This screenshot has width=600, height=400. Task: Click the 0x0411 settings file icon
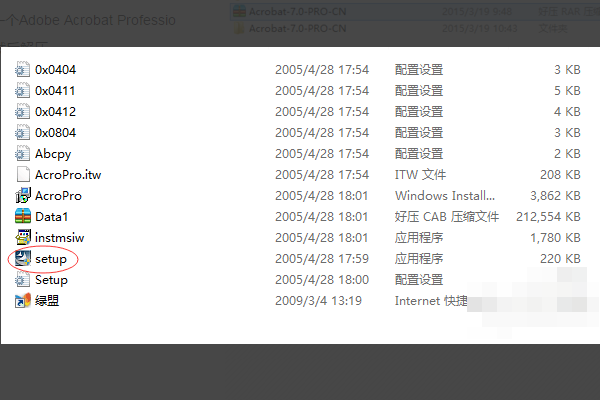click(x=24, y=91)
